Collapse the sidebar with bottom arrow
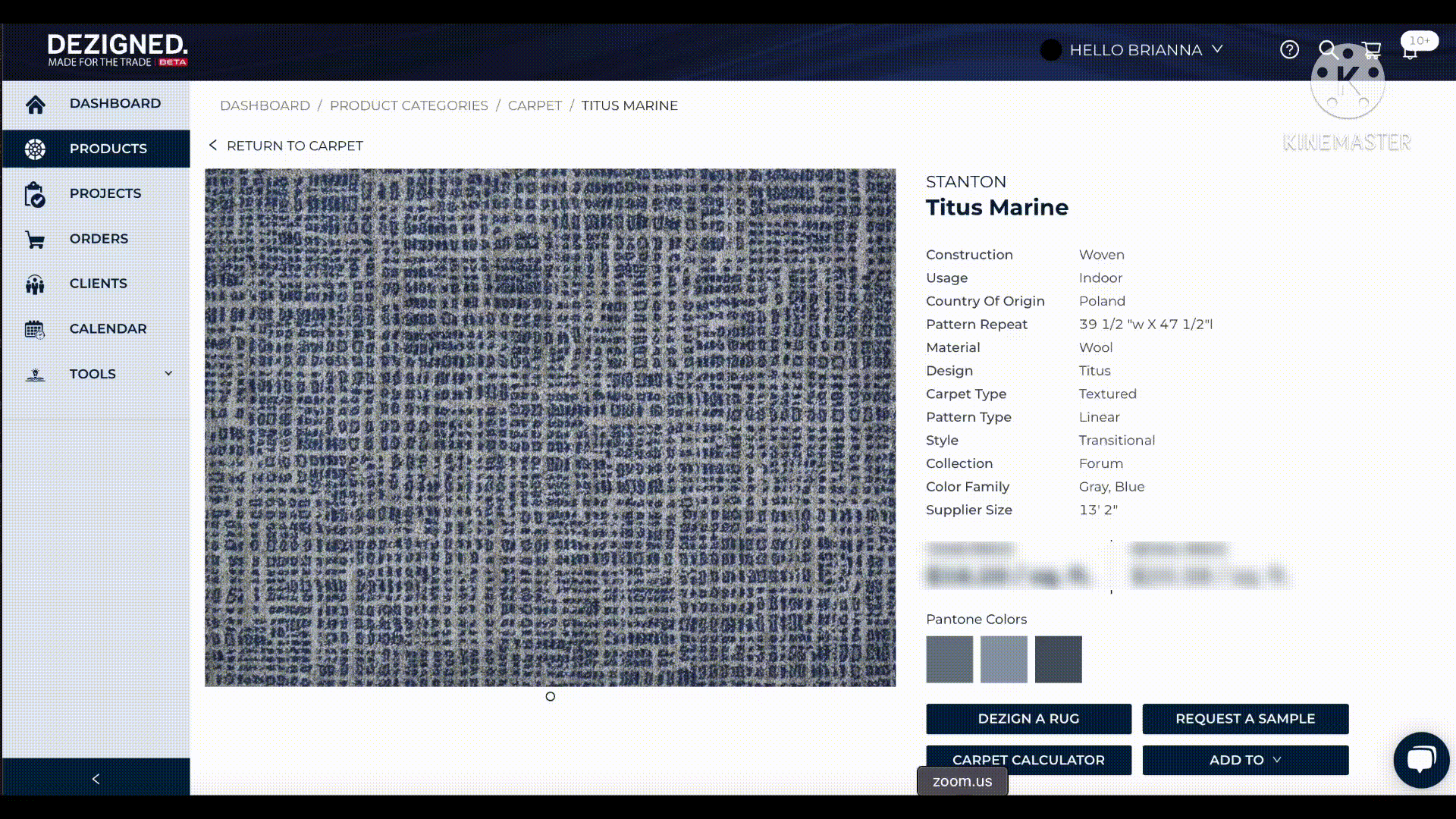The image size is (1456, 819). pos(96,778)
